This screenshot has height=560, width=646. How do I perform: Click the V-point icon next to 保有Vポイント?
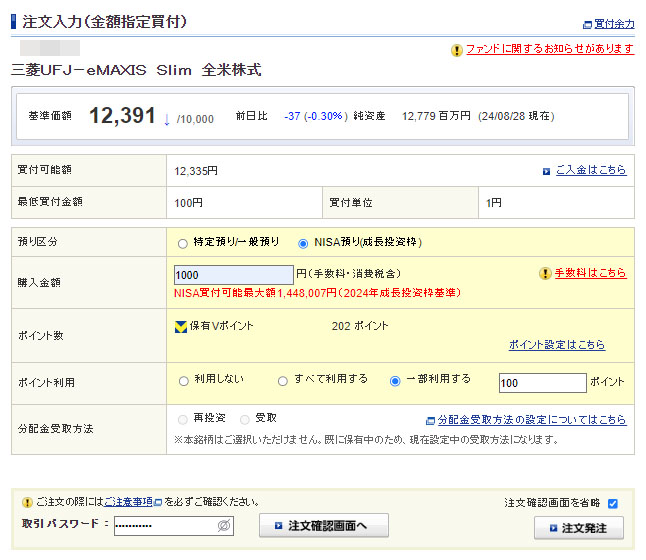[181, 326]
